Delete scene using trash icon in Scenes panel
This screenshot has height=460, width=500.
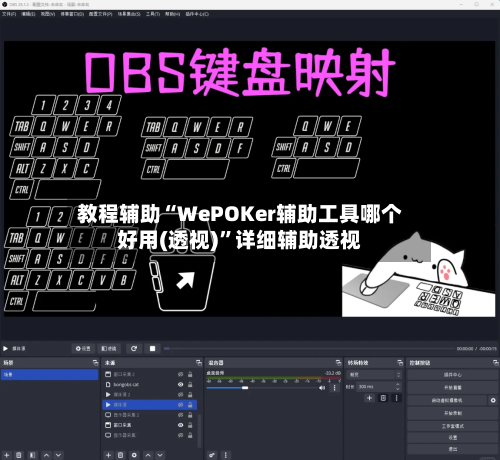[19, 455]
